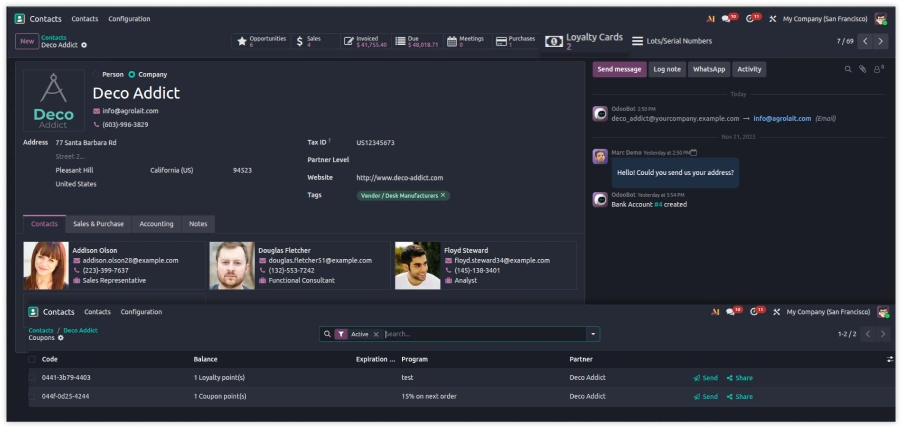Select the Person radio button

click(x=97, y=74)
